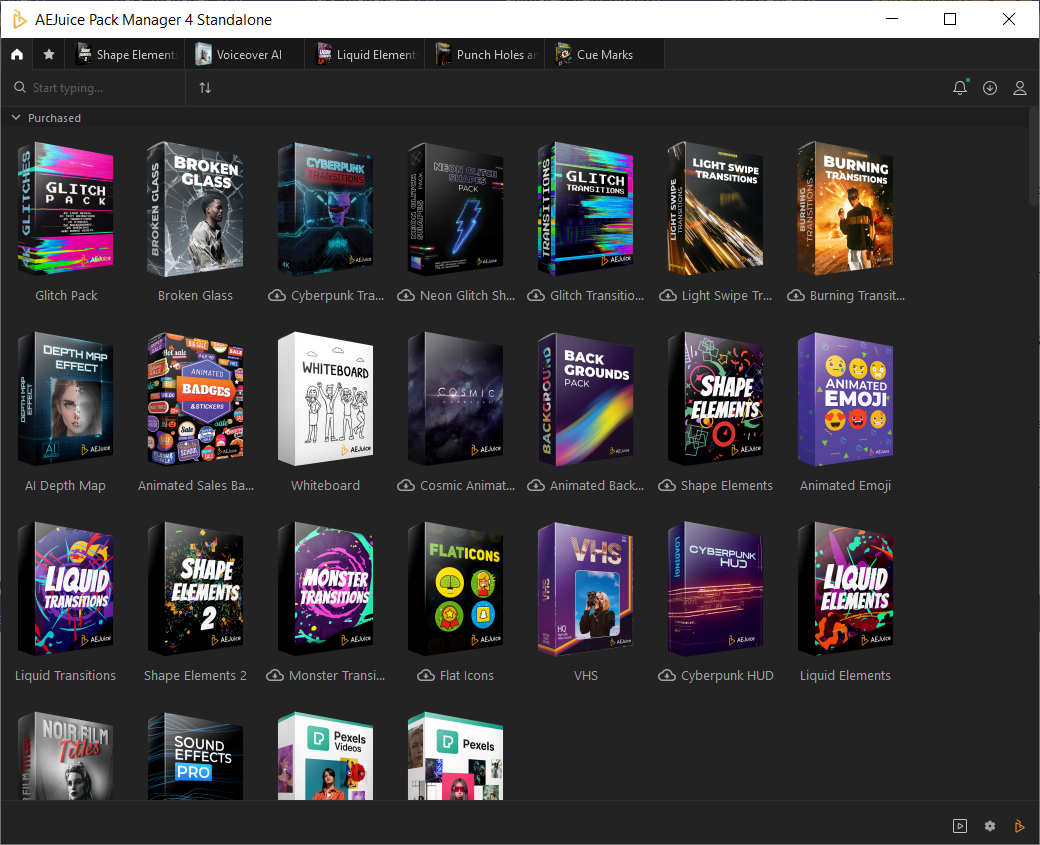
Task: Collapse the Purchased section
Action: pyautogui.click(x=16, y=118)
